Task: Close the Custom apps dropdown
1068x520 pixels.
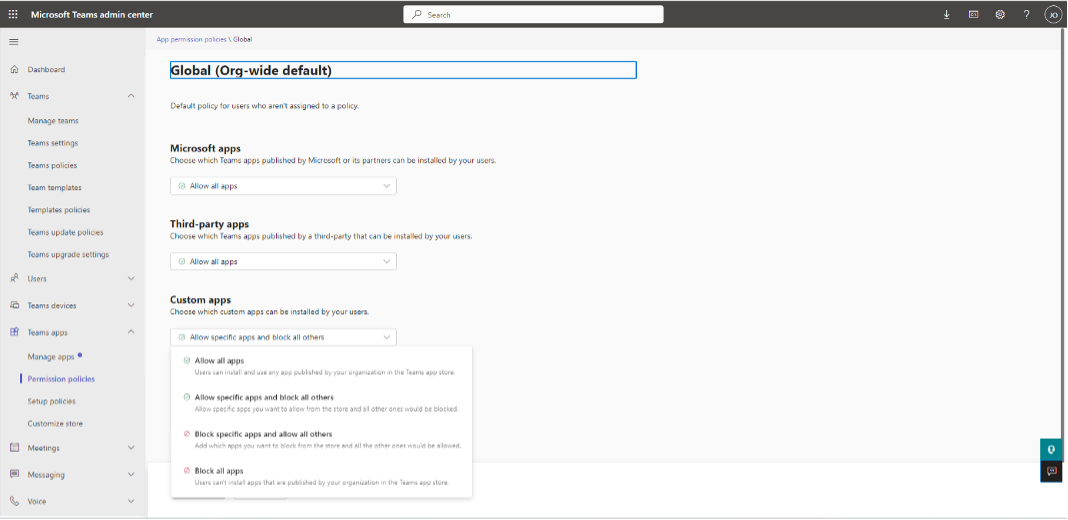Action: pos(283,337)
